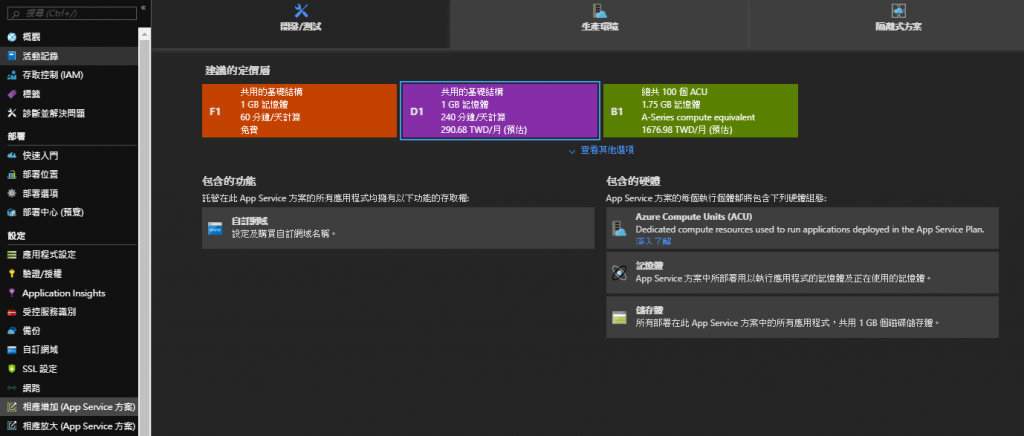Image resolution: width=1024 pixels, height=436 pixels.
Task: Select the green B1 pricing tier card
Action: (700, 111)
